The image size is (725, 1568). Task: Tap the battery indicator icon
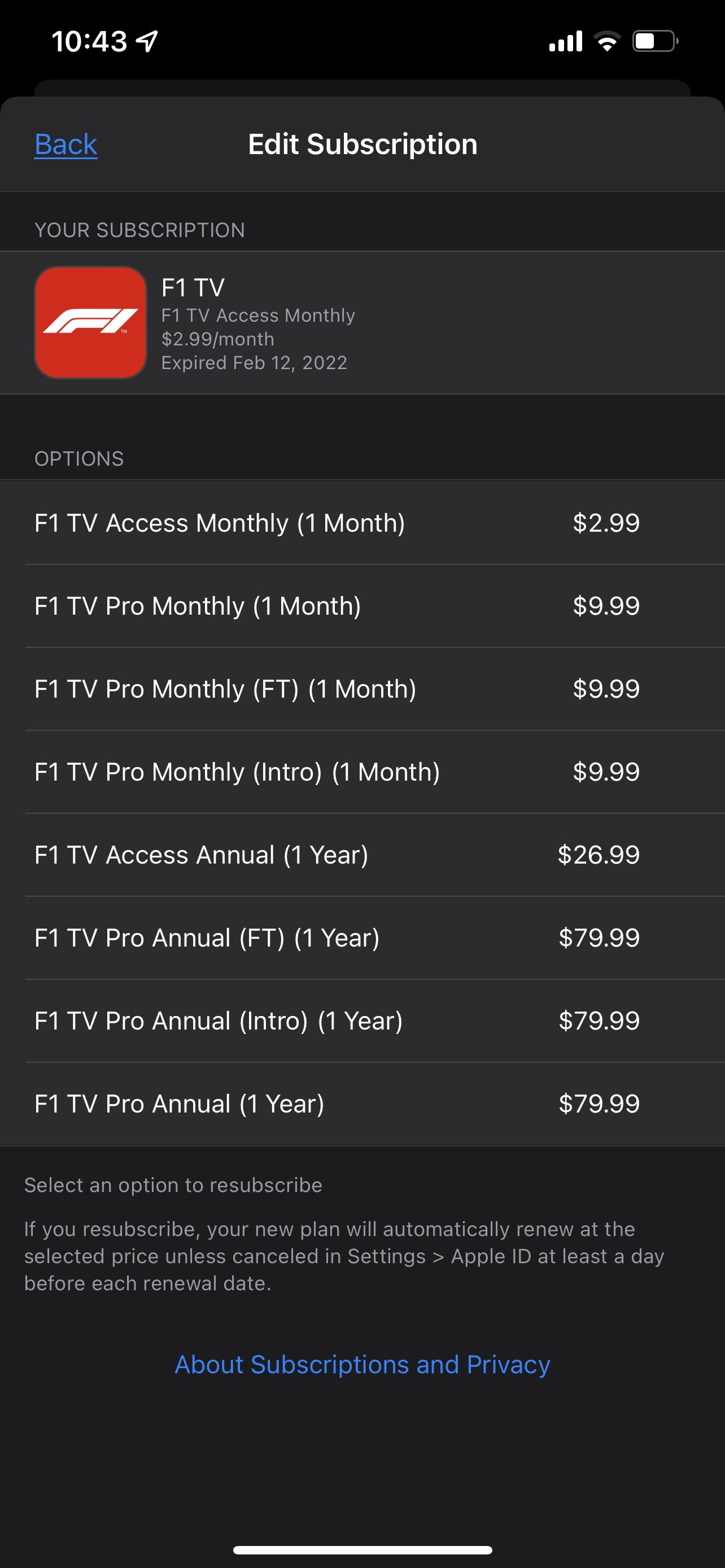point(655,41)
